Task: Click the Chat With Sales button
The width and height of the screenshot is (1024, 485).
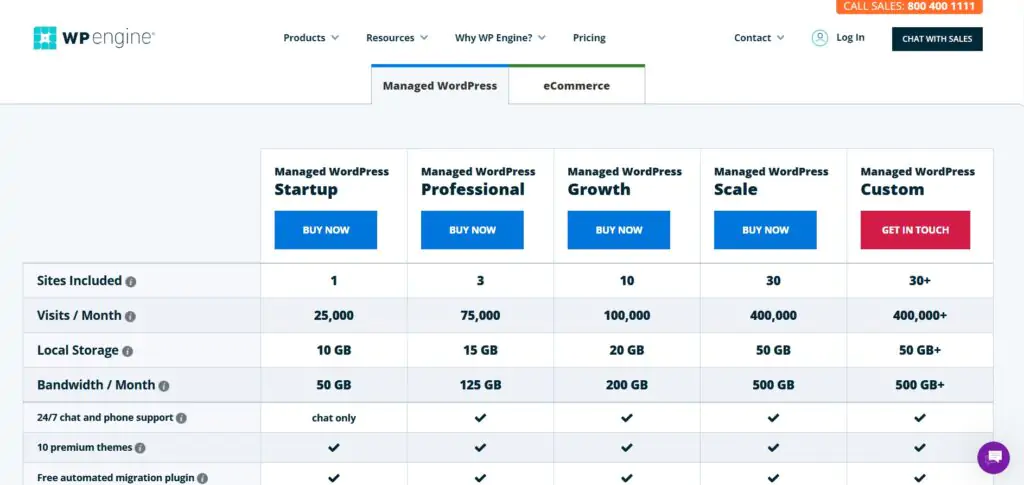Action: coord(937,39)
